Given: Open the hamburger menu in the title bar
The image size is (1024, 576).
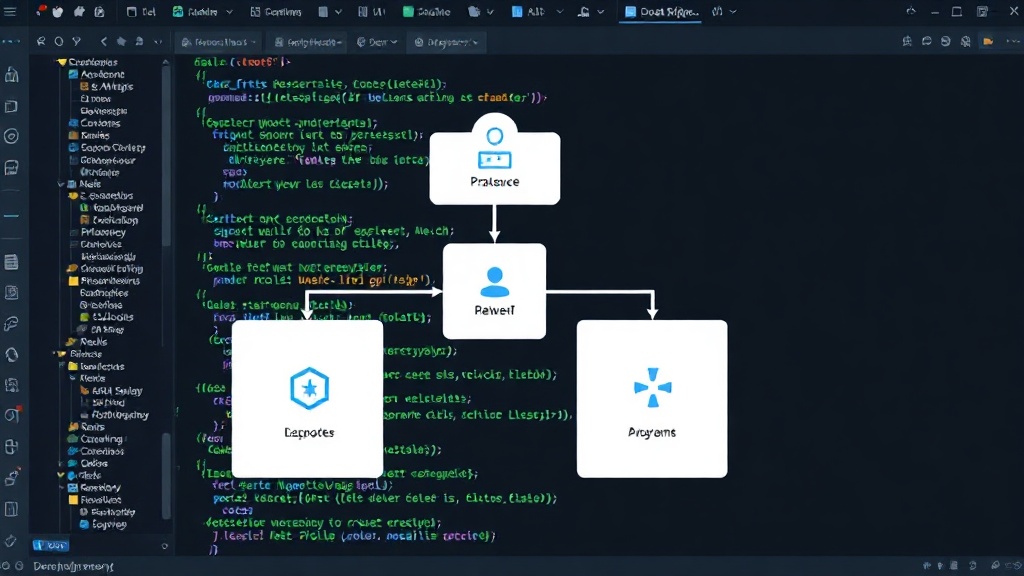Looking at the screenshot, I should point(10,12).
